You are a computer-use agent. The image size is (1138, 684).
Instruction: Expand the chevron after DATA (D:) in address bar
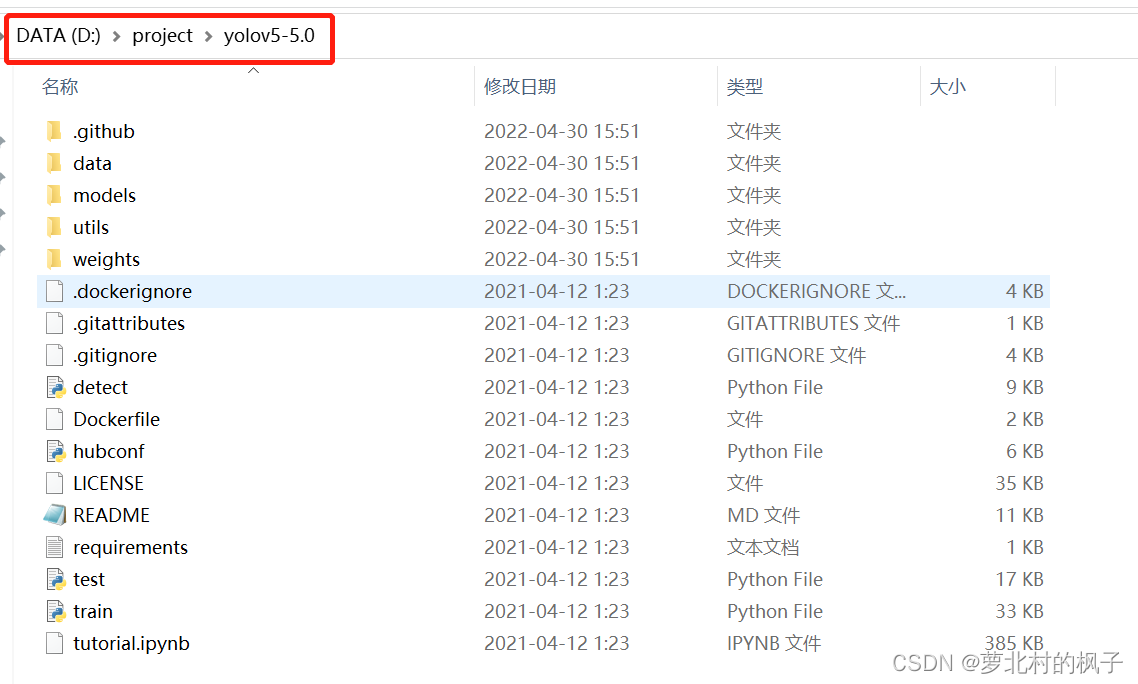pyautogui.click(x=116, y=36)
